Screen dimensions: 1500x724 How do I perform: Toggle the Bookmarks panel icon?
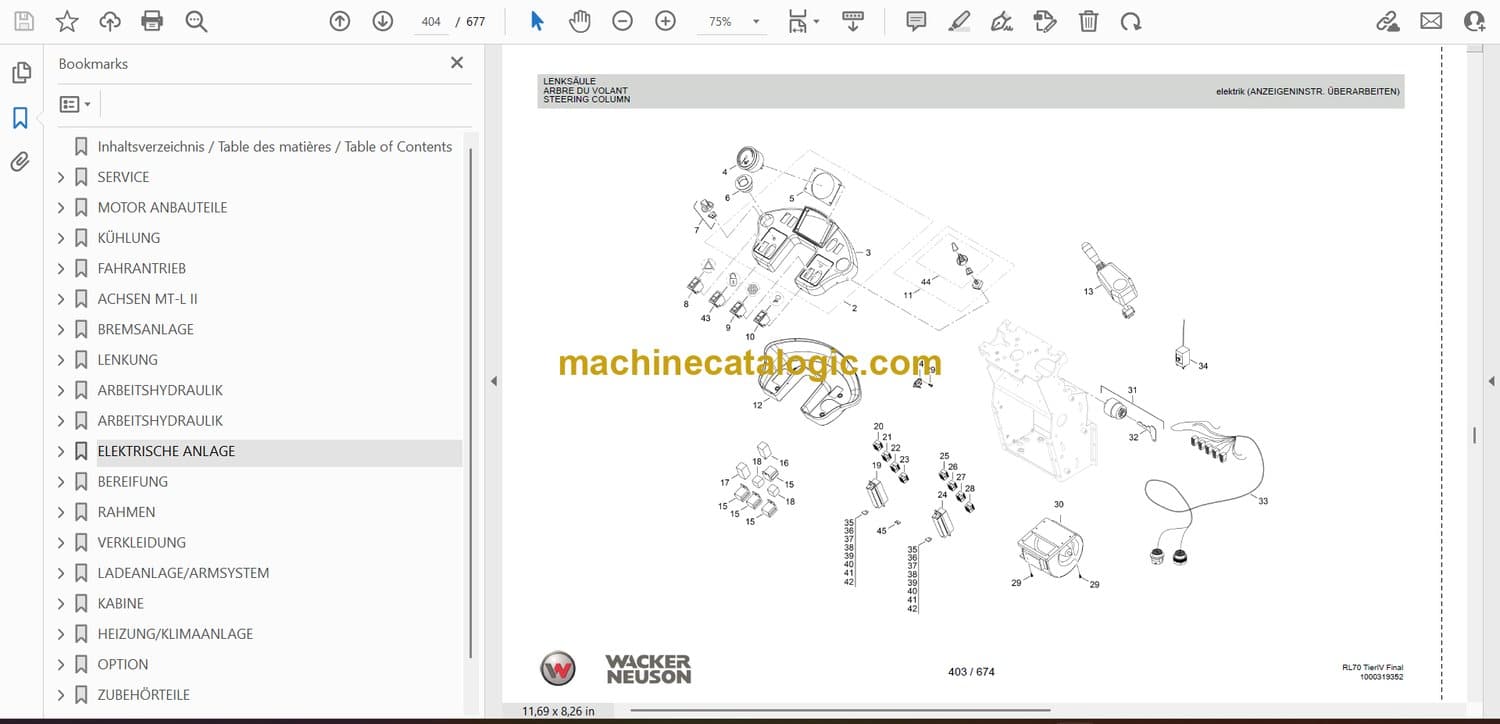point(20,118)
